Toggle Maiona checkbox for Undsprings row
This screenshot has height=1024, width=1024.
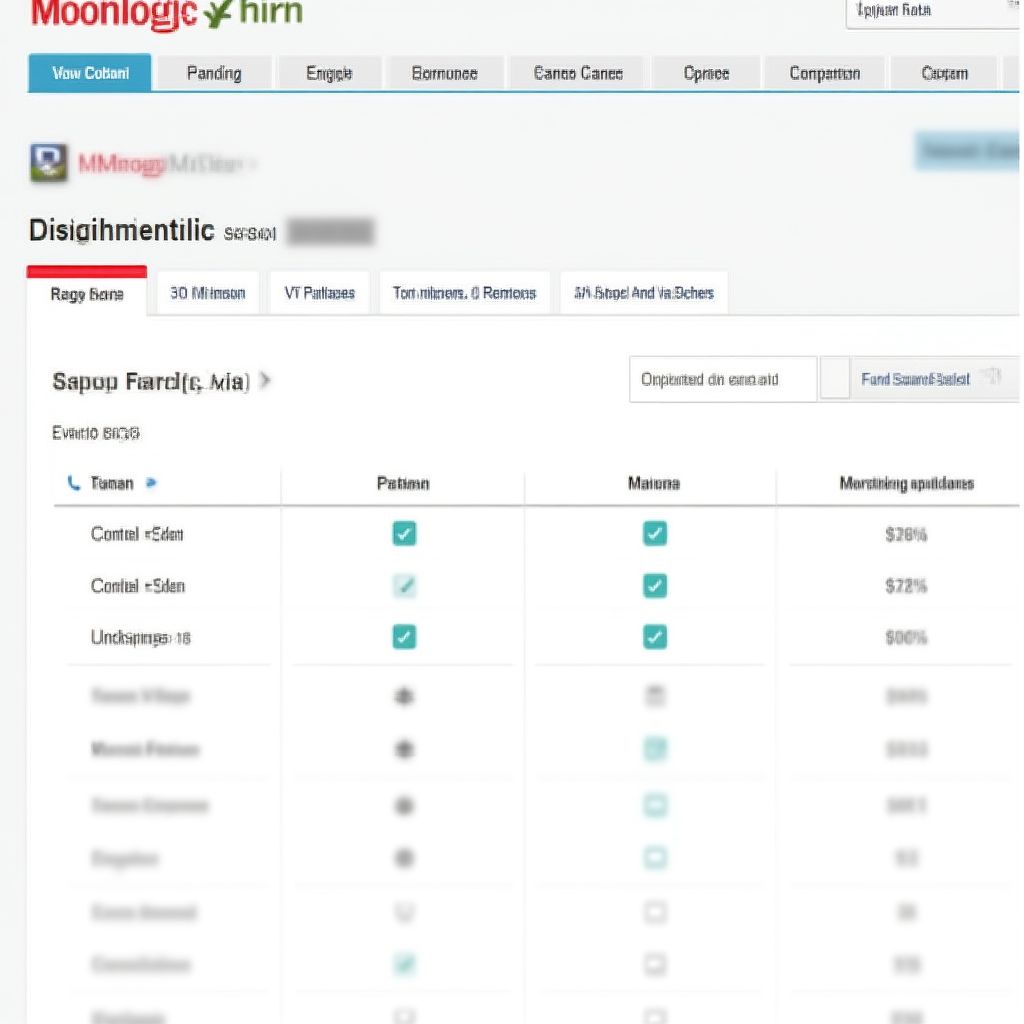pos(655,637)
